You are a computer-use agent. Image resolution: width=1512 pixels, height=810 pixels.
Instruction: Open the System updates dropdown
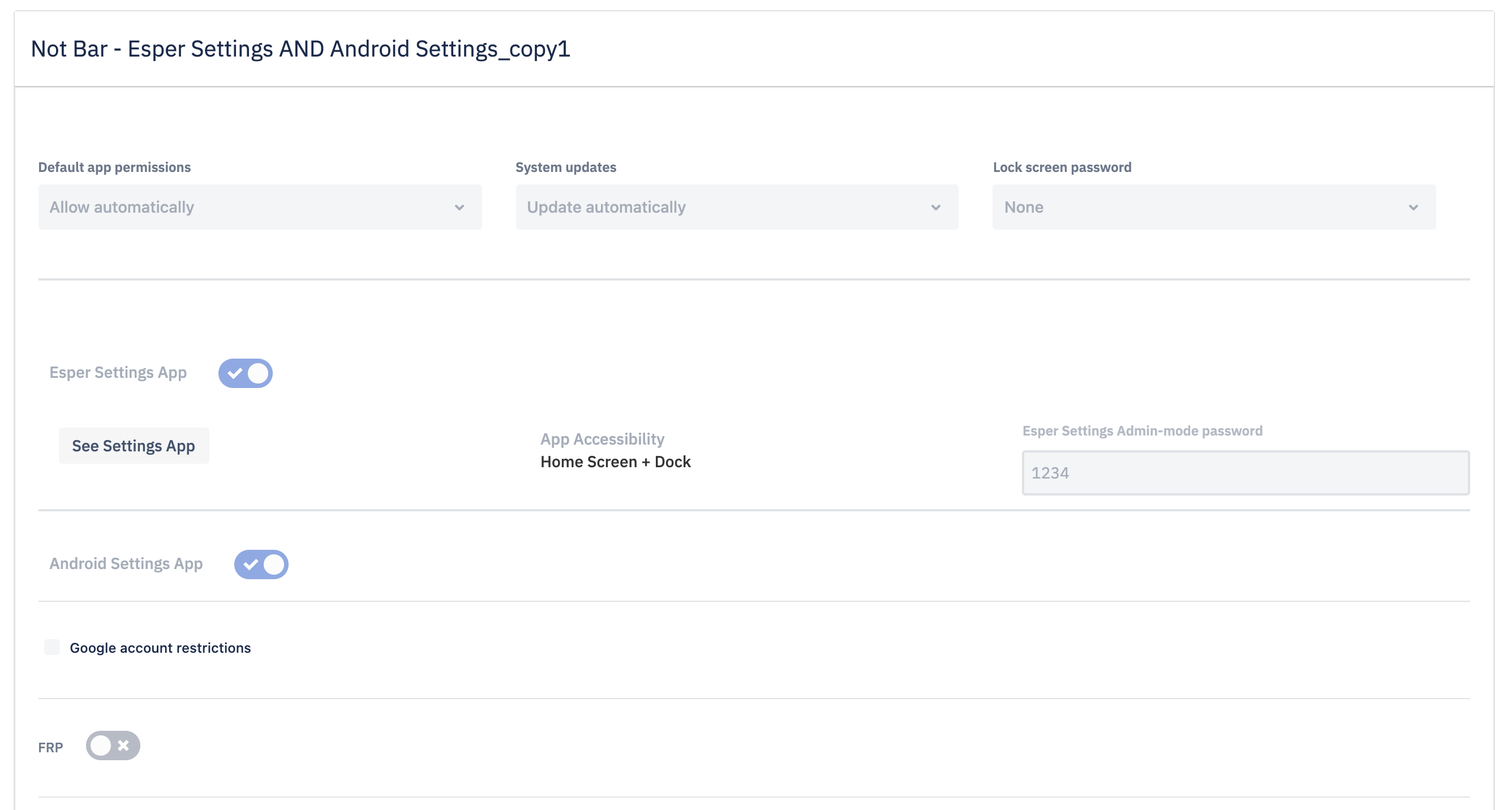pos(737,207)
